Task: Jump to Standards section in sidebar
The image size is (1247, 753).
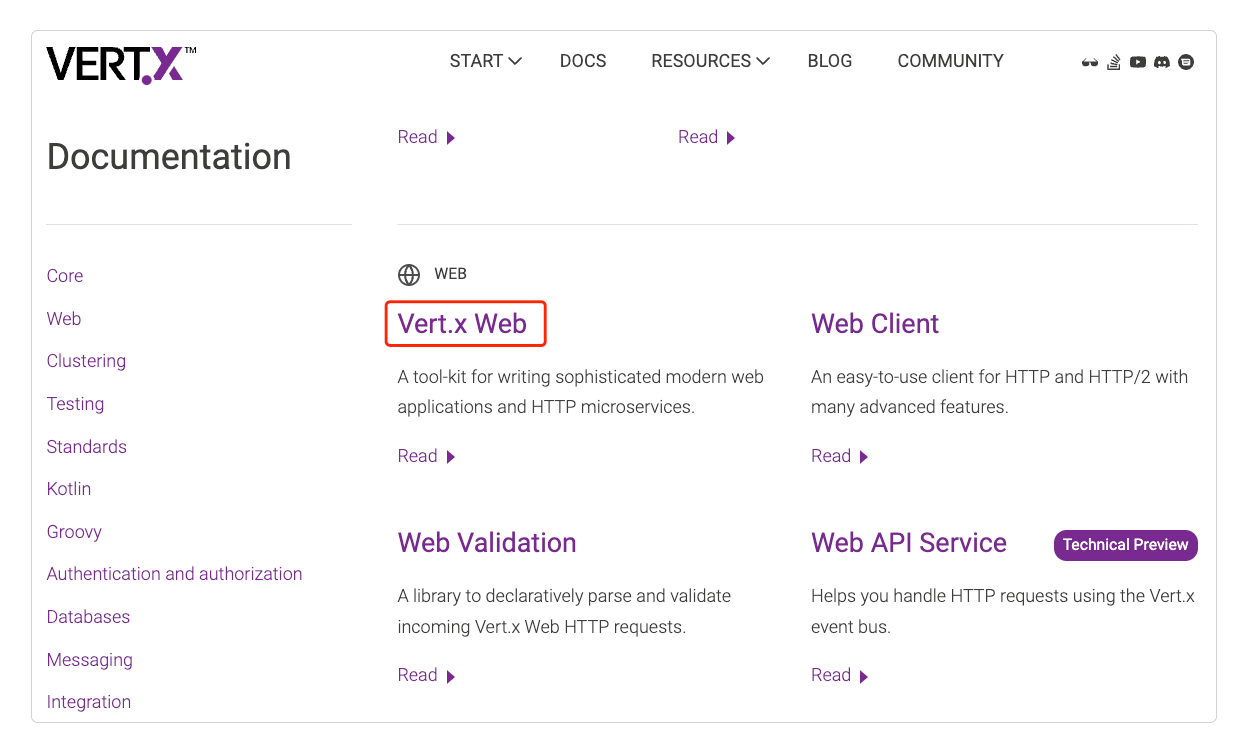Action: [86, 447]
